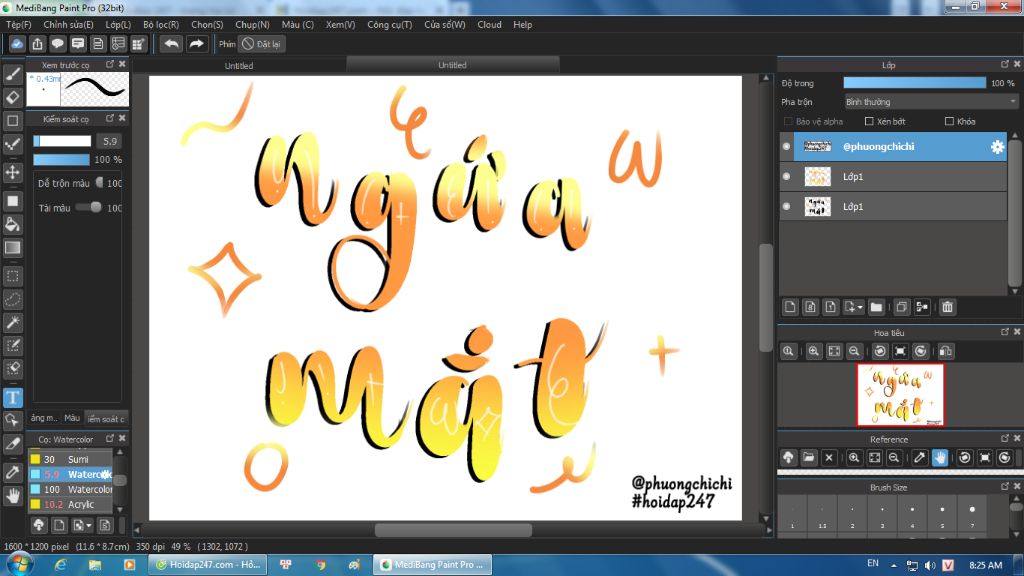Switch to the second Untitled tab
The width and height of the screenshot is (1024, 576).
[452, 65]
